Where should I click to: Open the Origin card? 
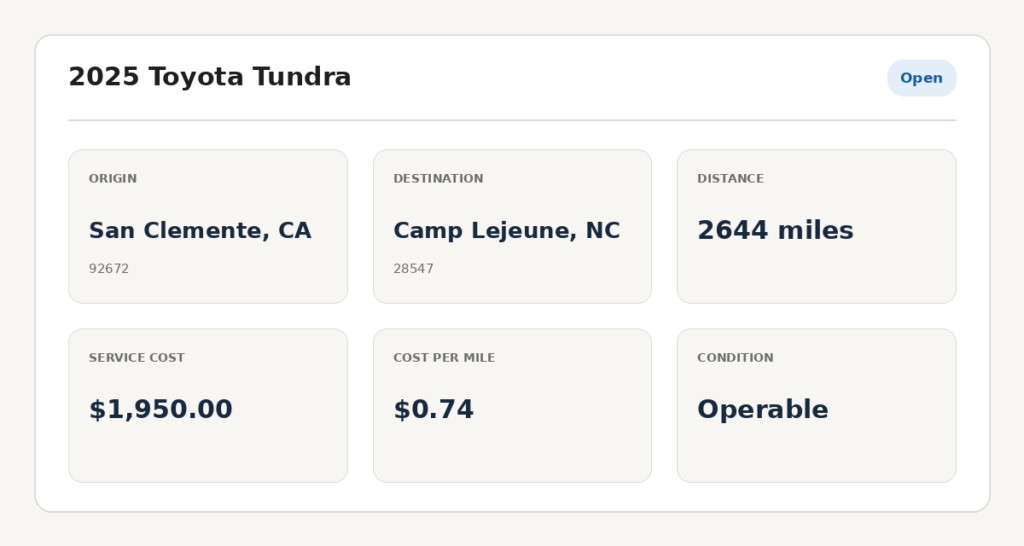coord(208,227)
